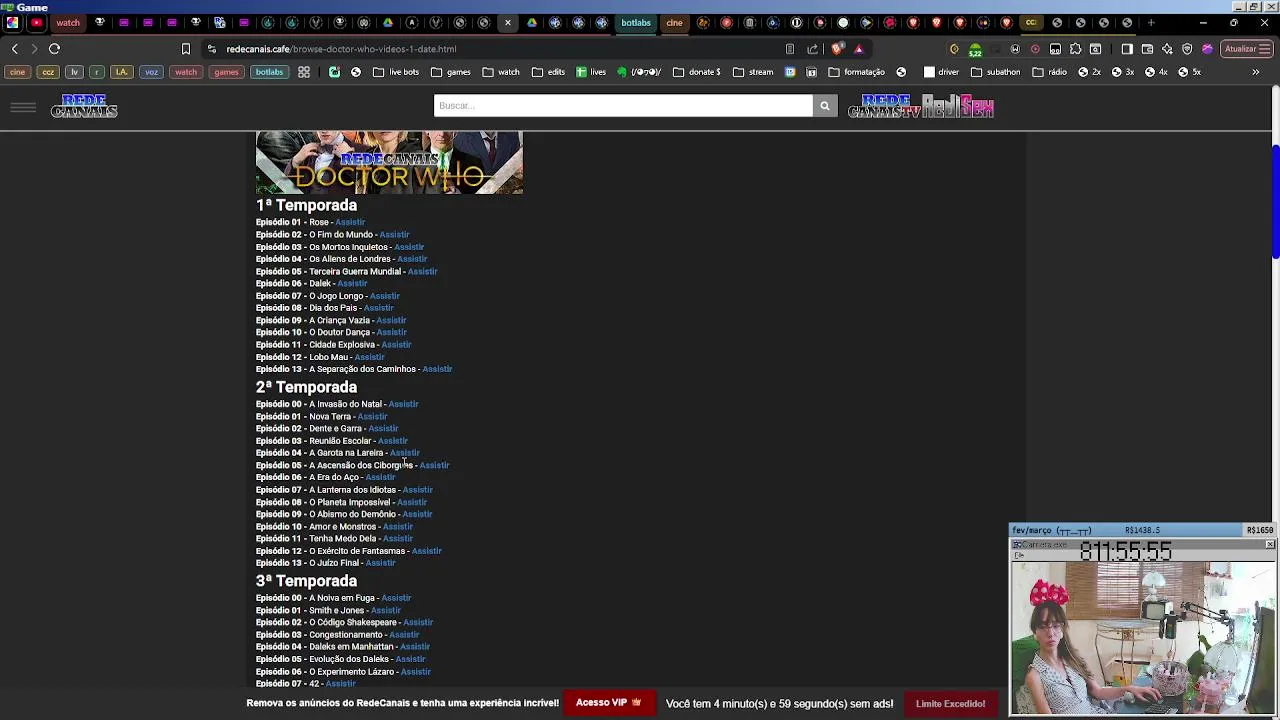Click Assistir for Daleks em Manhattan
The width and height of the screenshot is (1280, 720).
[415, 647]
